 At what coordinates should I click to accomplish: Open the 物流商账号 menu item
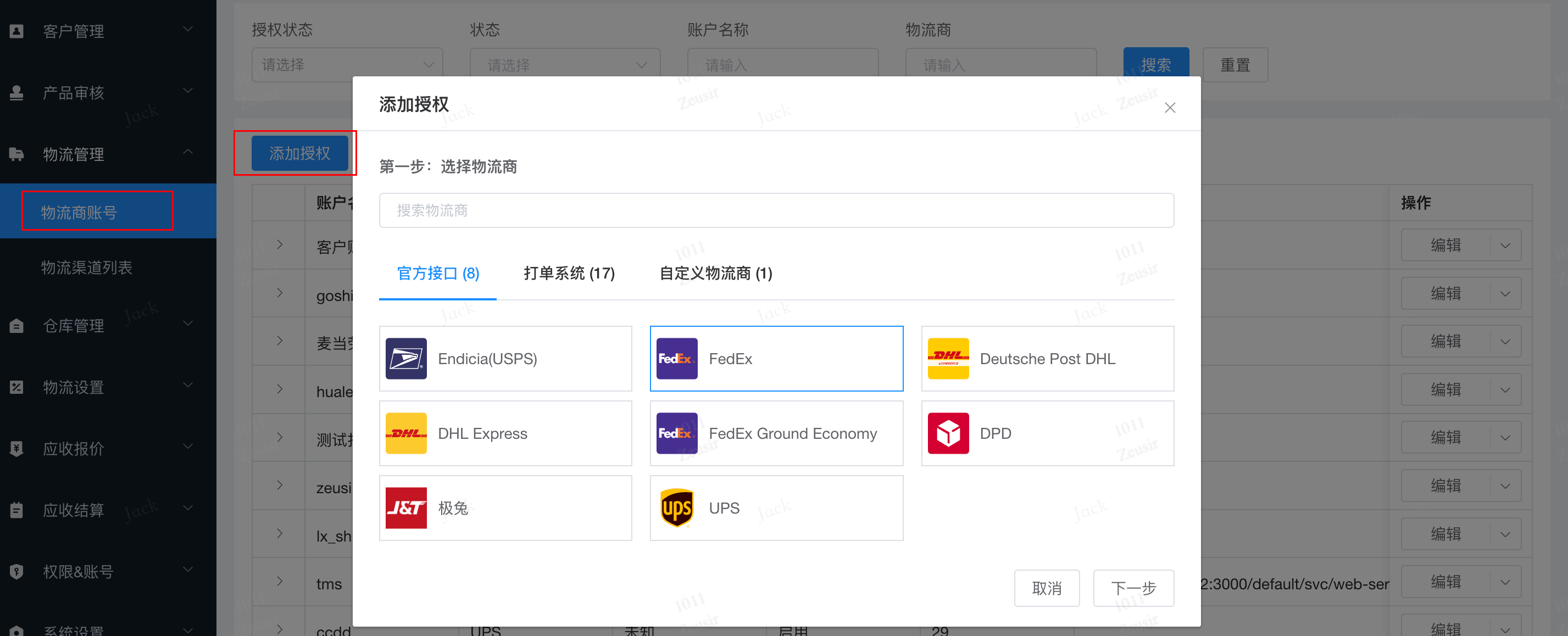108,212
